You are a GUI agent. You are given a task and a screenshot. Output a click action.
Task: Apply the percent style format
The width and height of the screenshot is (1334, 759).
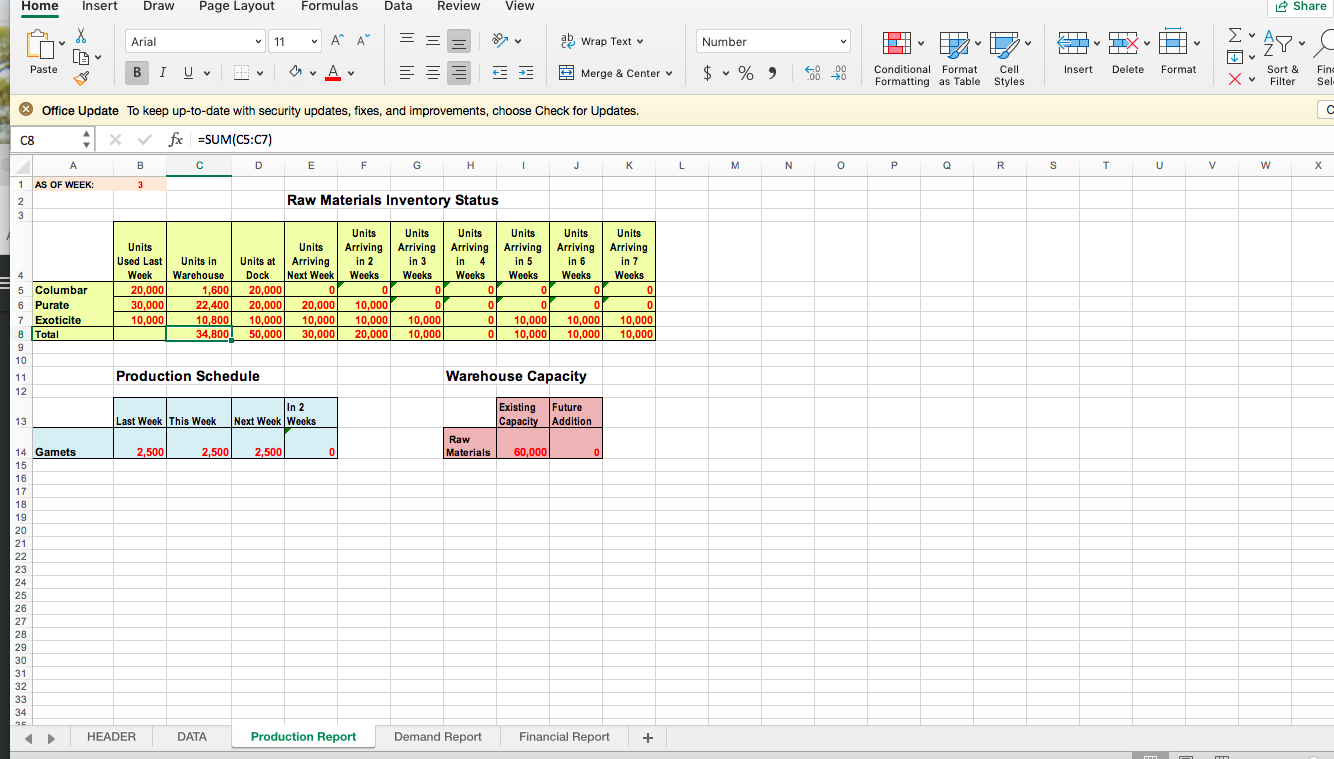click(746, 73)
